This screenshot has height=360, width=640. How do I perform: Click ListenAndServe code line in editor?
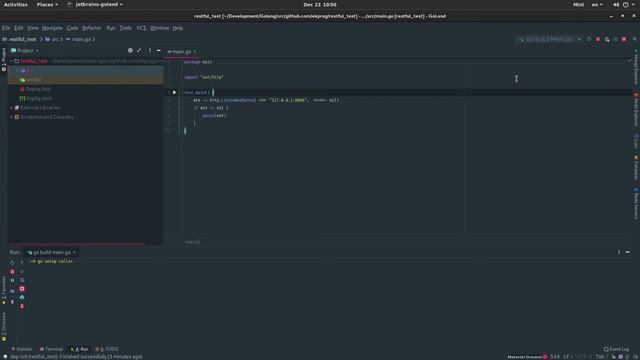point(266,100)
